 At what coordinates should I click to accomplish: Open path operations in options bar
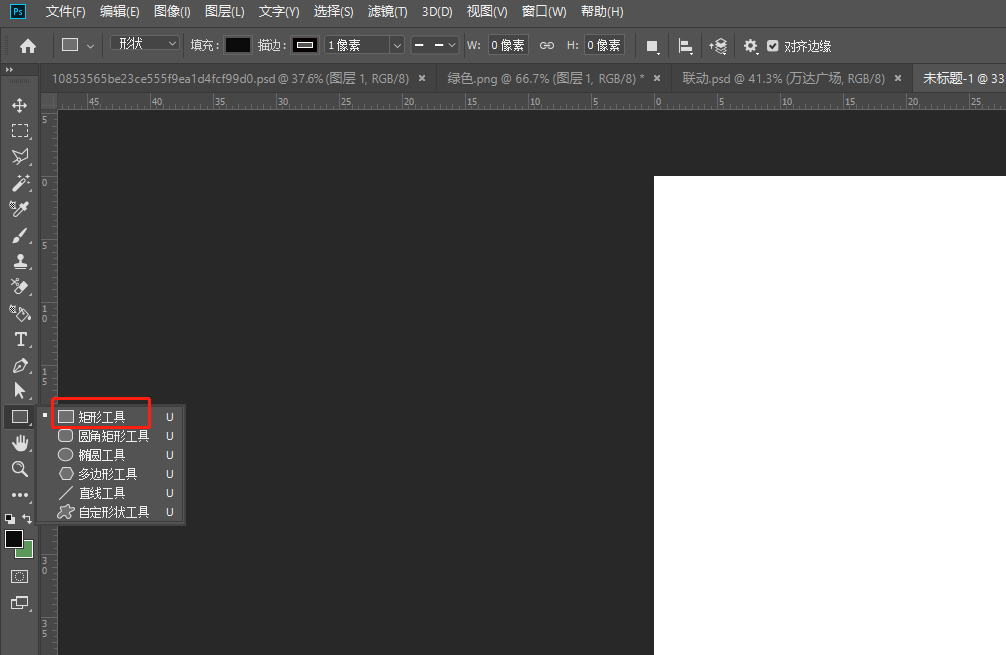(x=652, y=46)
